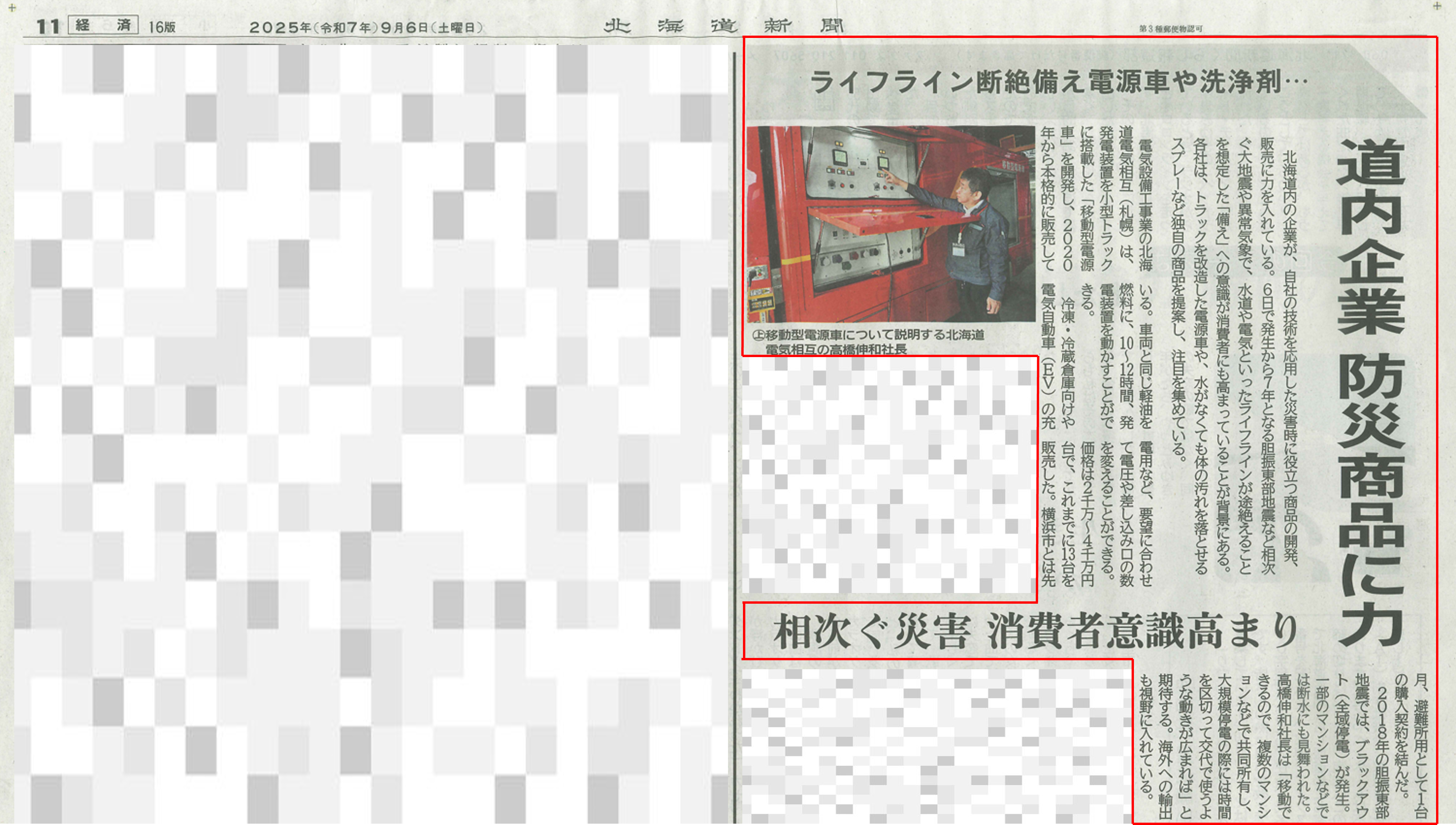Click the '北海道新聞' masthead title

pyautogui.click(x=724, y=26)
